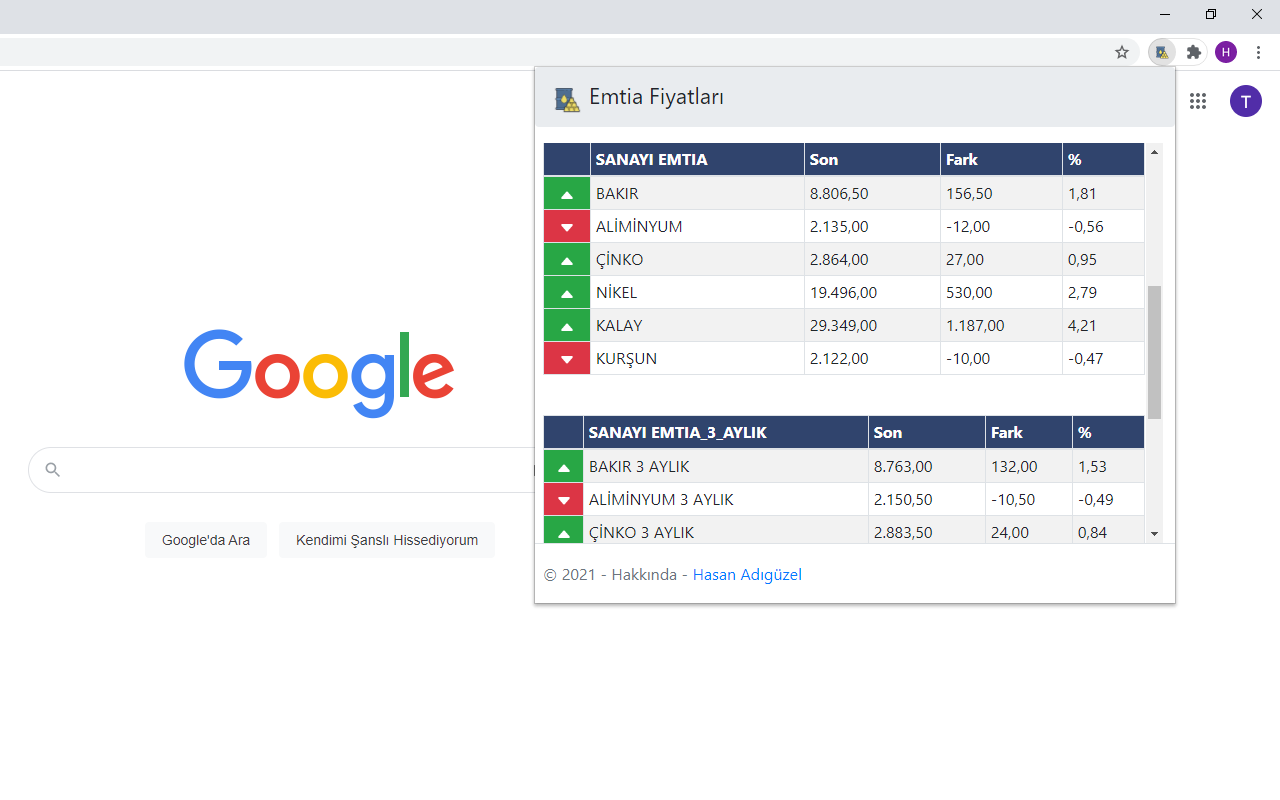This screenshot has width=1280, height=800.
Task: Click ALİMİNYUM percent value -0,56
Action: click(1086, 226)
